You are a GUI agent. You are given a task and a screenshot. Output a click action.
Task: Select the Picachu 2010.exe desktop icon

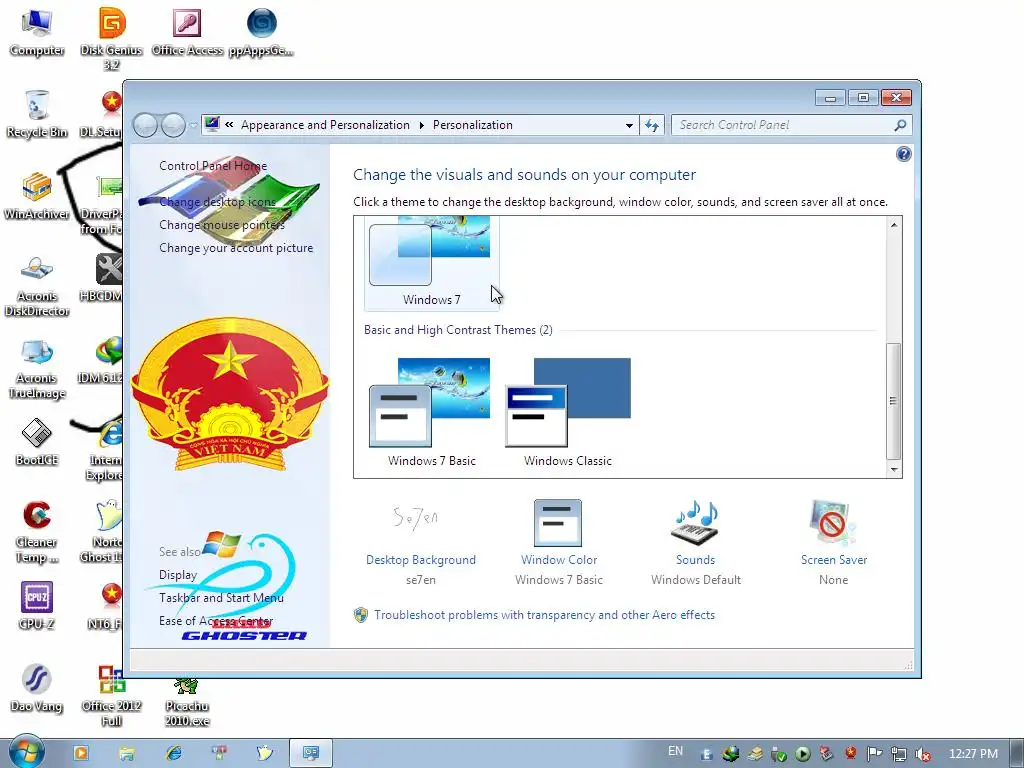pos(187,703)
